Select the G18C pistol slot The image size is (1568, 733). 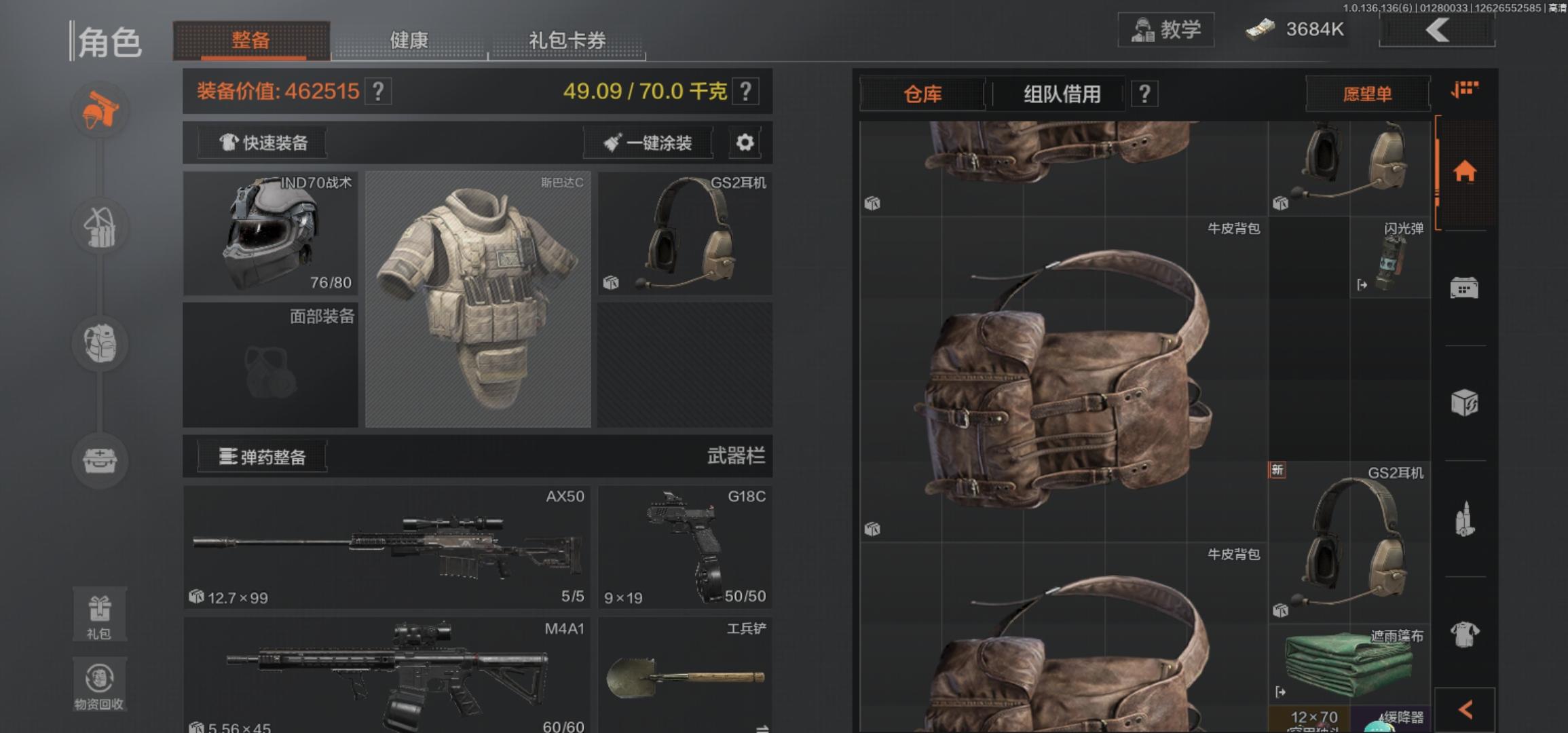tap(685, 546)
